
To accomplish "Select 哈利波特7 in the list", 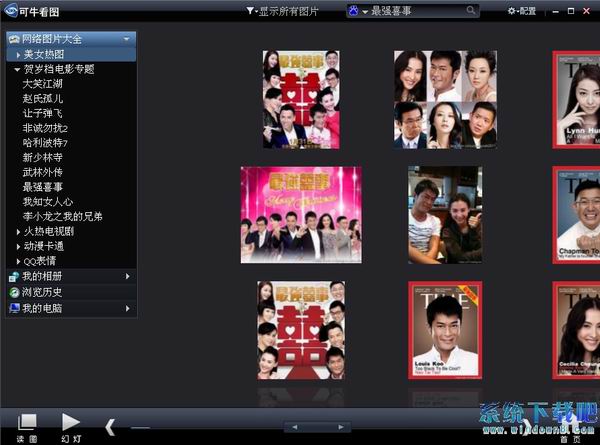I will pos(45,143).
